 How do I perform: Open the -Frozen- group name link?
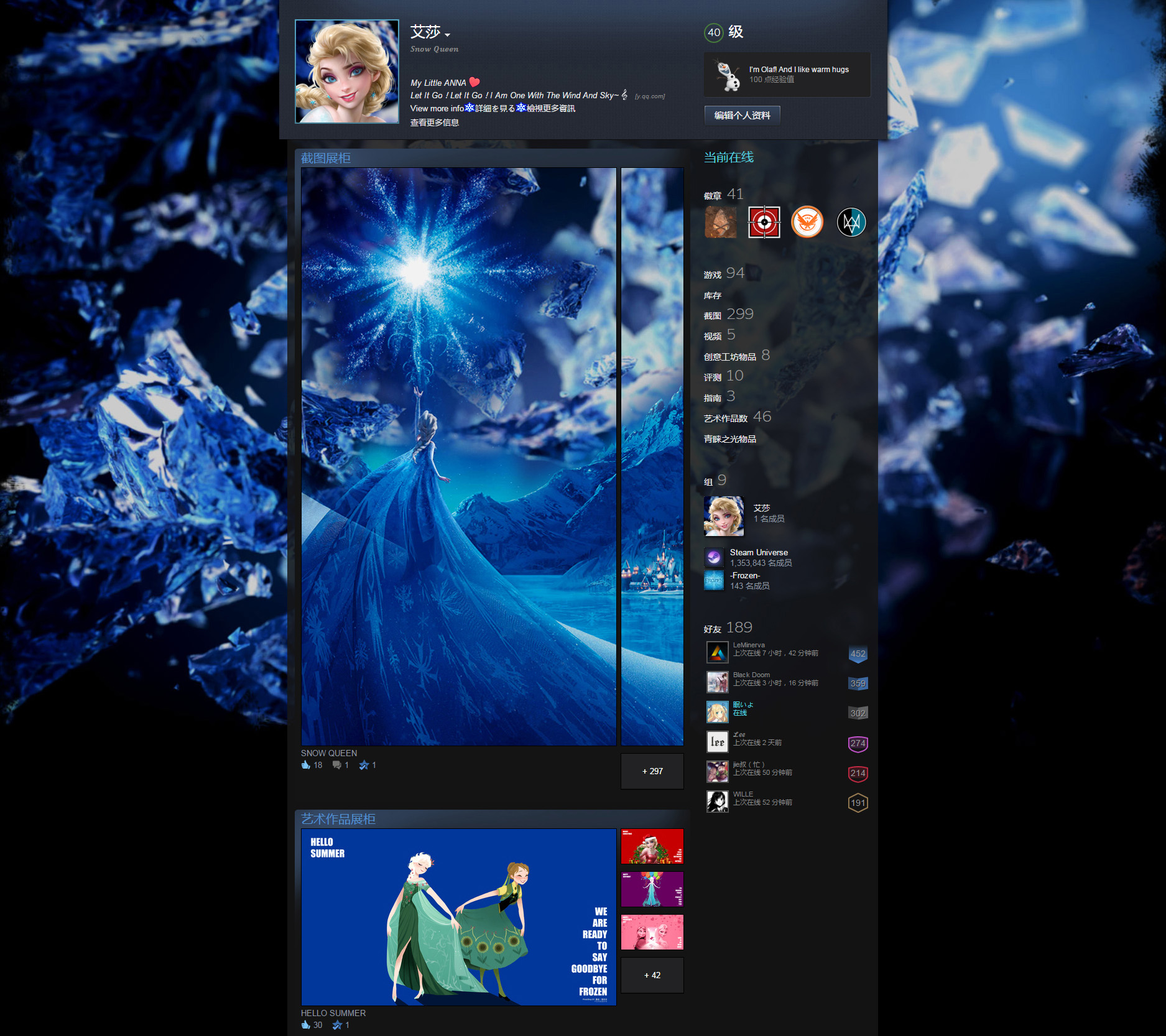tap(745, 575)
